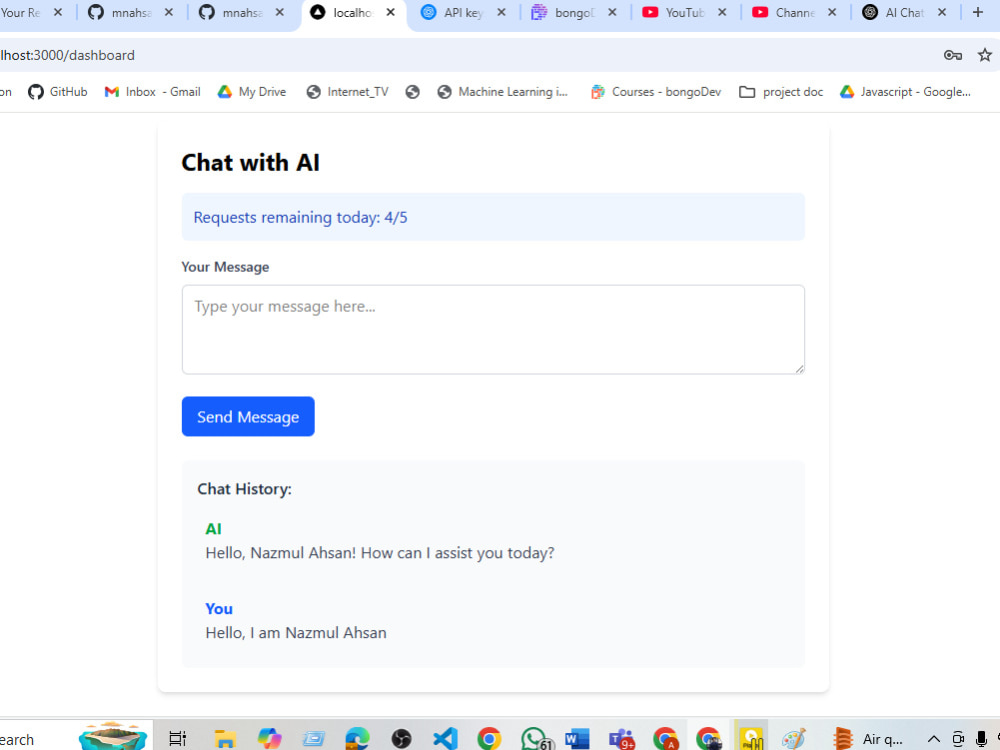
Task: Focus the Your Message text area
Action: 493,329
